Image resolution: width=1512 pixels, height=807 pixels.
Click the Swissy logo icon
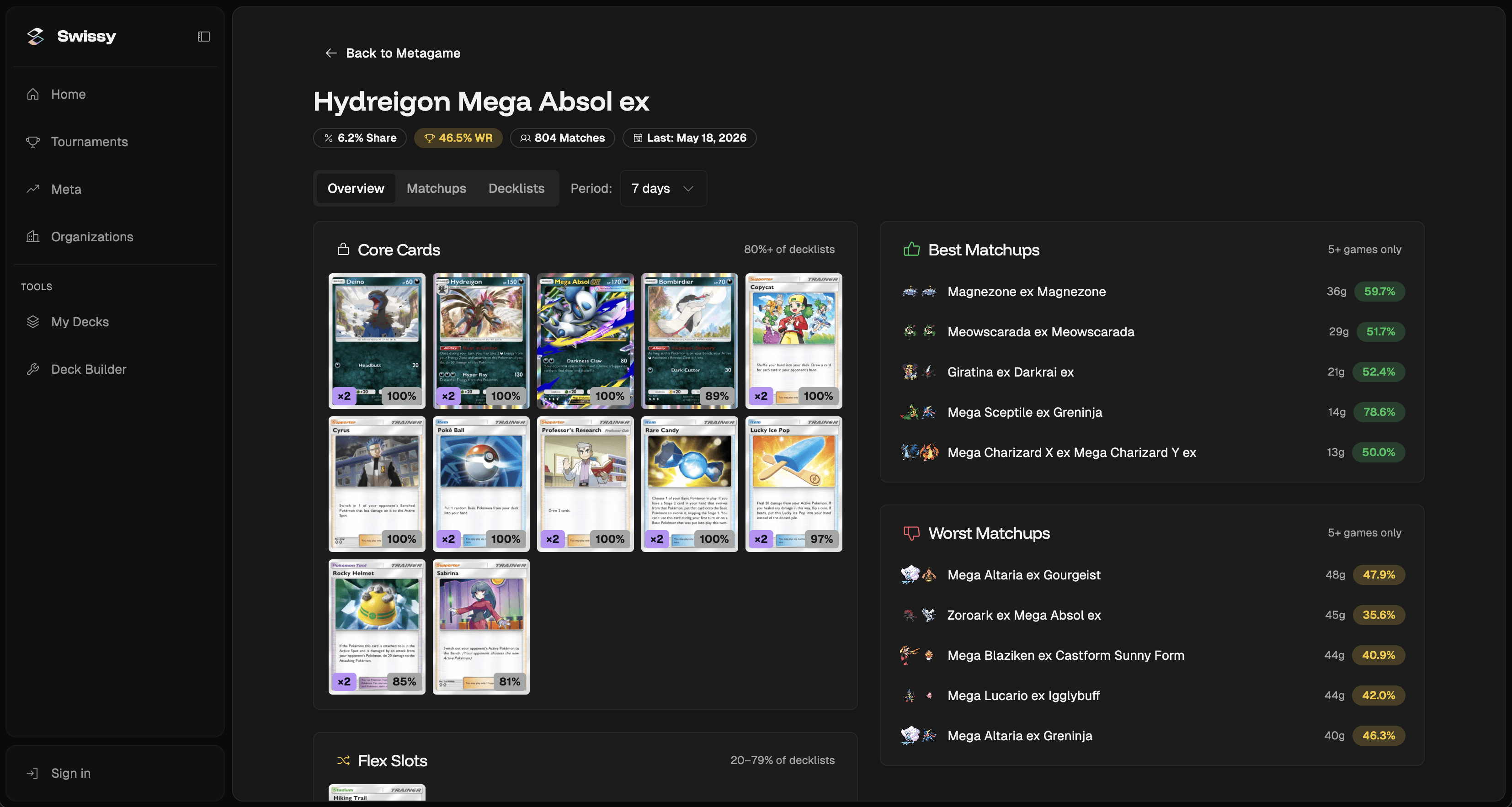[36, 37]
